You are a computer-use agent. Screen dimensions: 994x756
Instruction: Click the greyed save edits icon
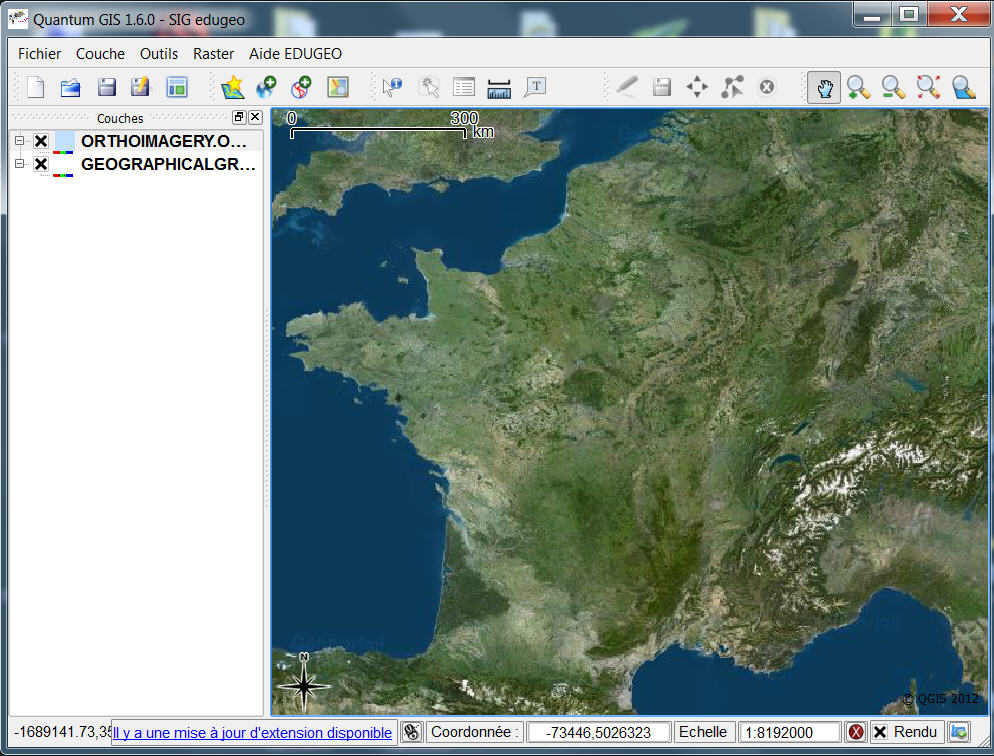pos(662,87)
